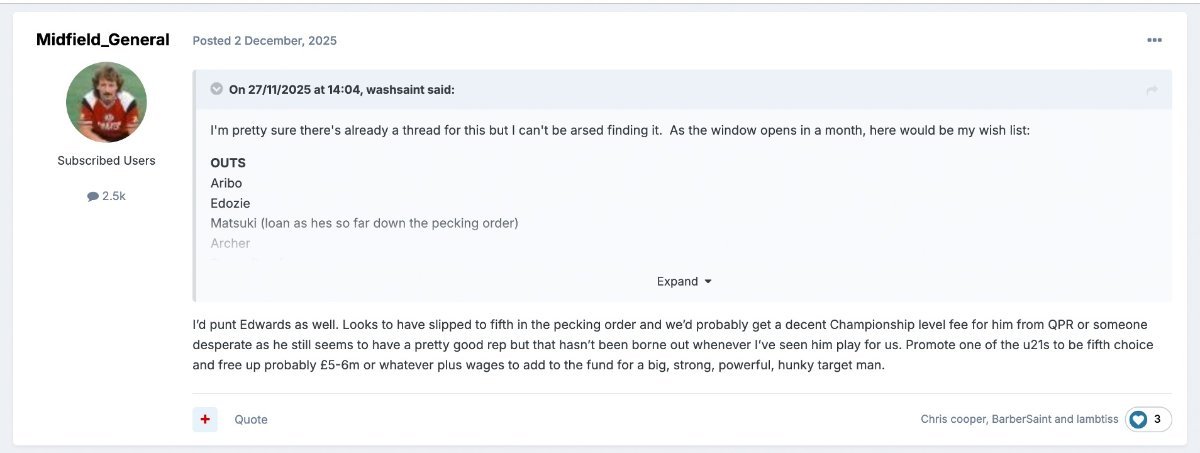This screenshot has height=453, width=1200.
Task: Go to quoted post via arrow icon
Action: click(1152, 90)
